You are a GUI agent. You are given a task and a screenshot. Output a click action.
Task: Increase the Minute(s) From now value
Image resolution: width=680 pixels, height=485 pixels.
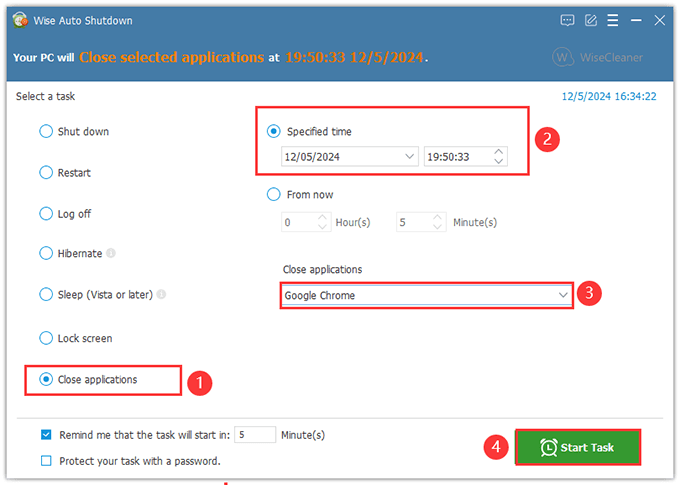click(x=438, y=217)
